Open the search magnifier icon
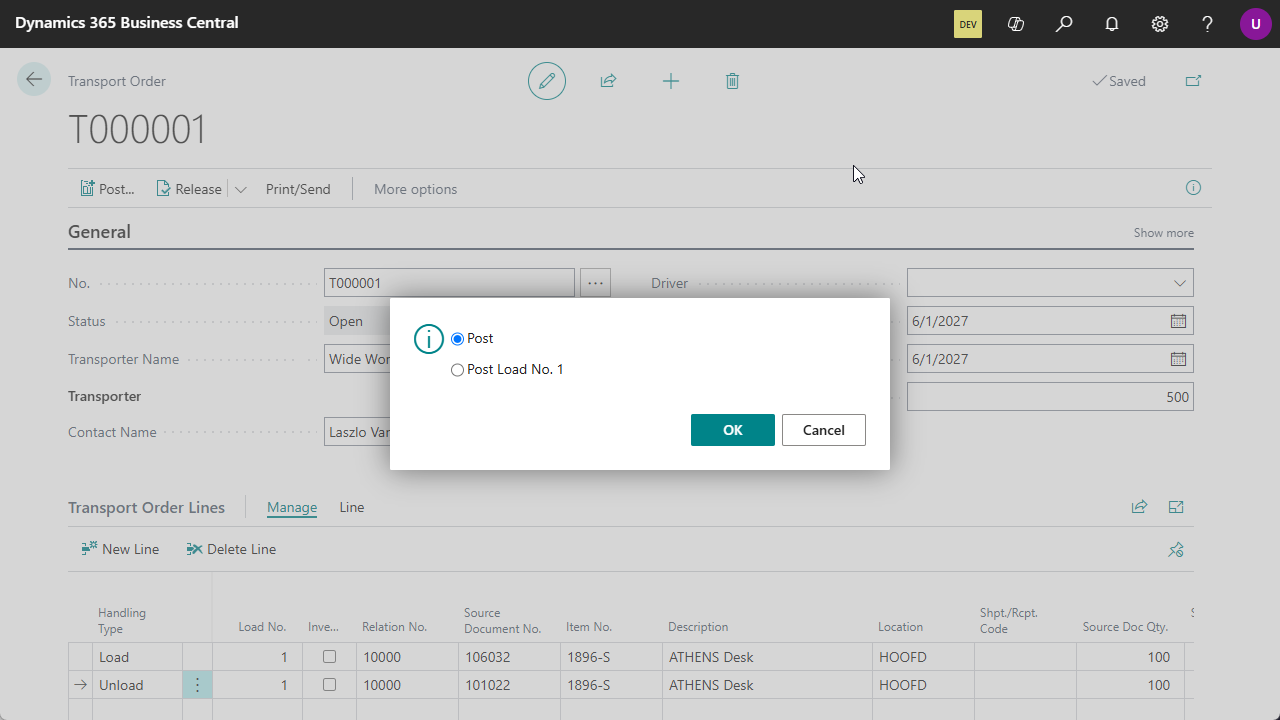Image resolution: width=1280 pixels, height=720 pixels. point(1064,24)
